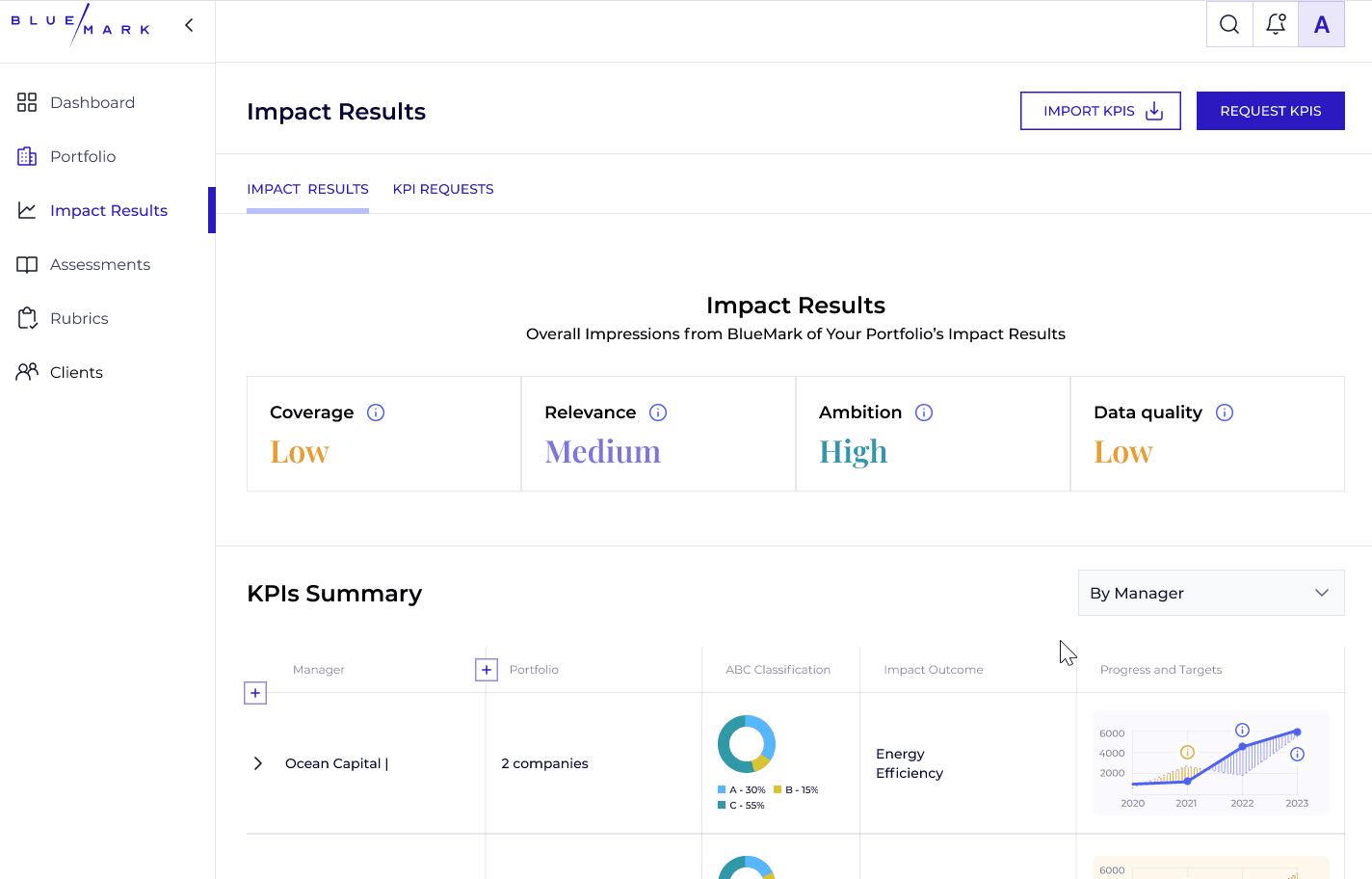Viewport: 1372px width, 879px height.
Task: Open the By Manager dropdown
Action: (x=1211, y=593)
